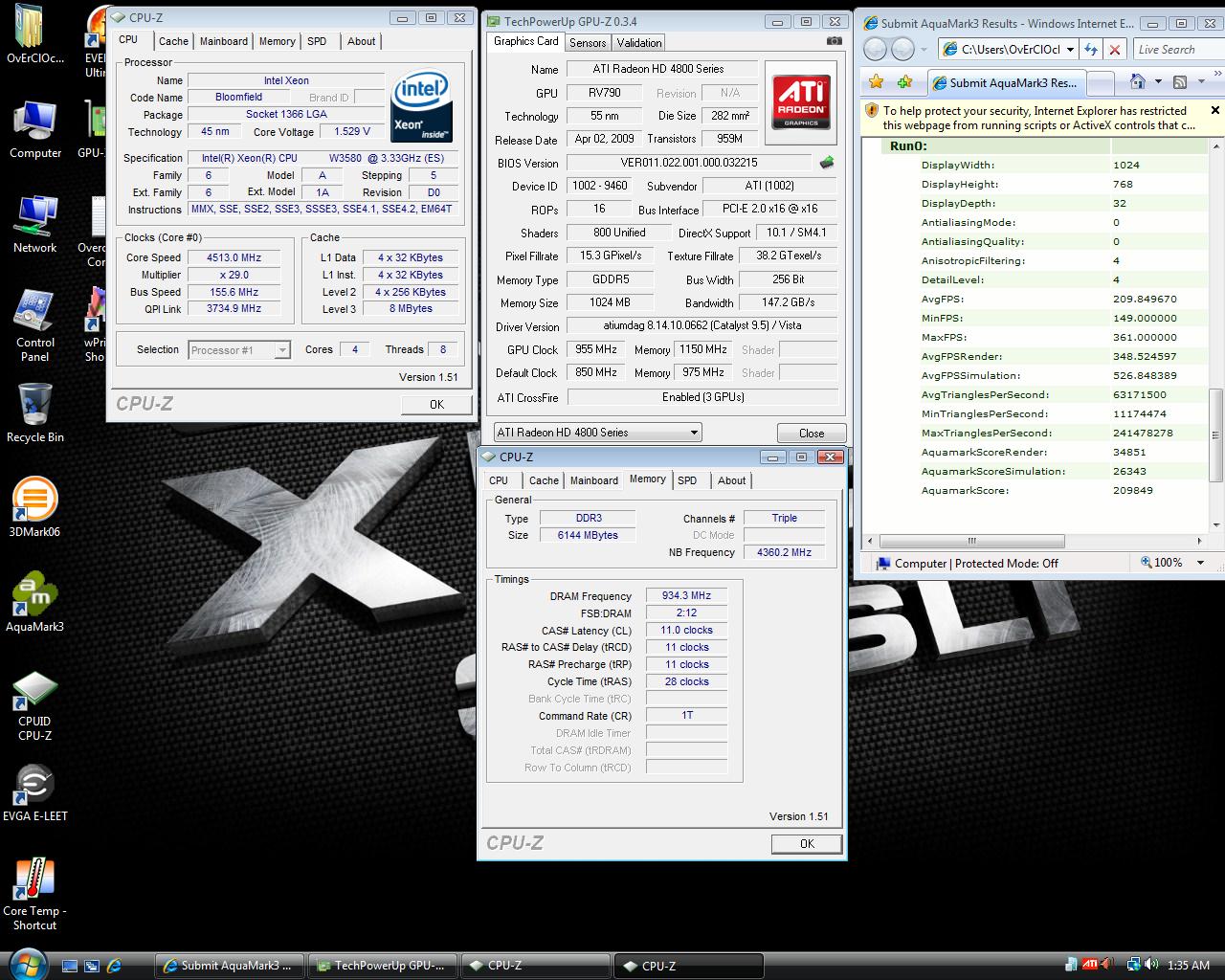The height and width of the screenshot is (980, 1225).
Task: Click TechPowerUp GPU-Z taskbar button
Action: click(383, 966)
